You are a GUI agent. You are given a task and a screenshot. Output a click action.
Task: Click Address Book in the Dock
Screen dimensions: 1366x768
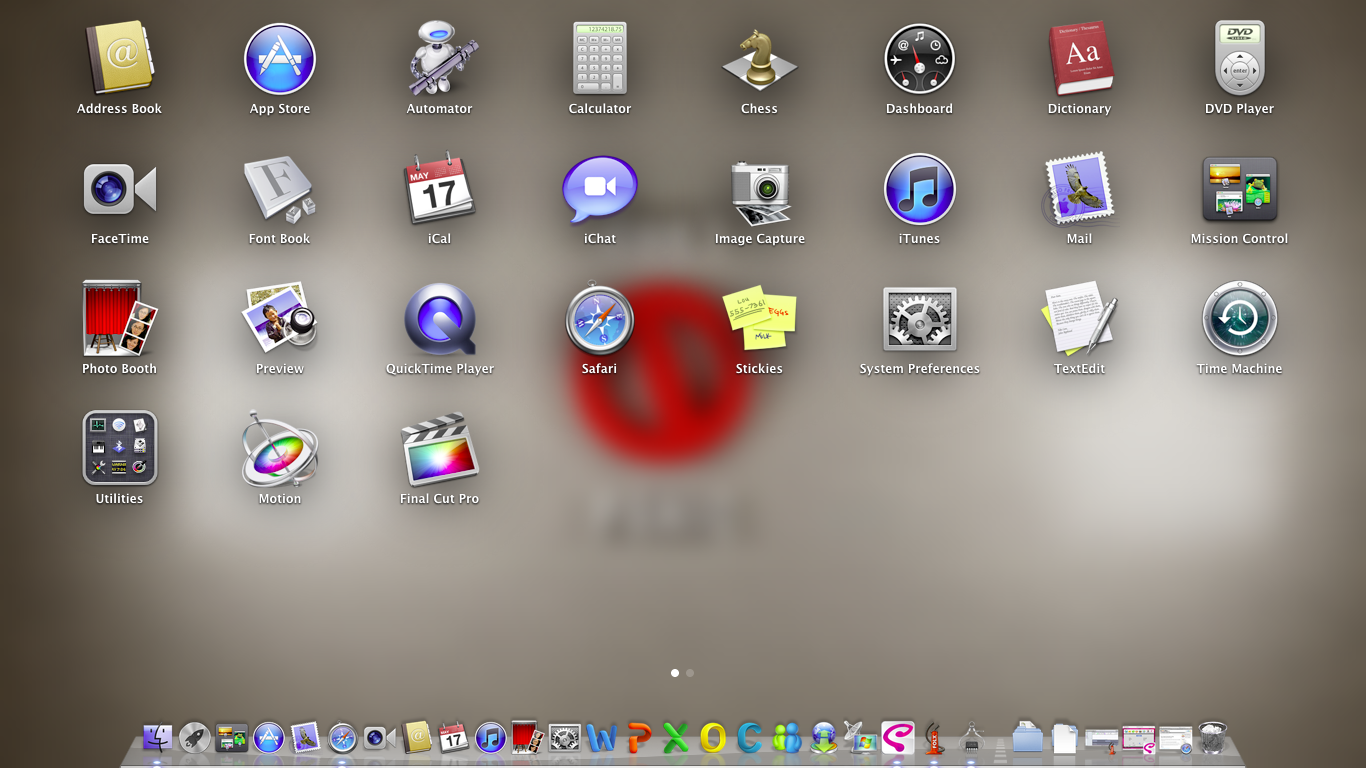417,738
